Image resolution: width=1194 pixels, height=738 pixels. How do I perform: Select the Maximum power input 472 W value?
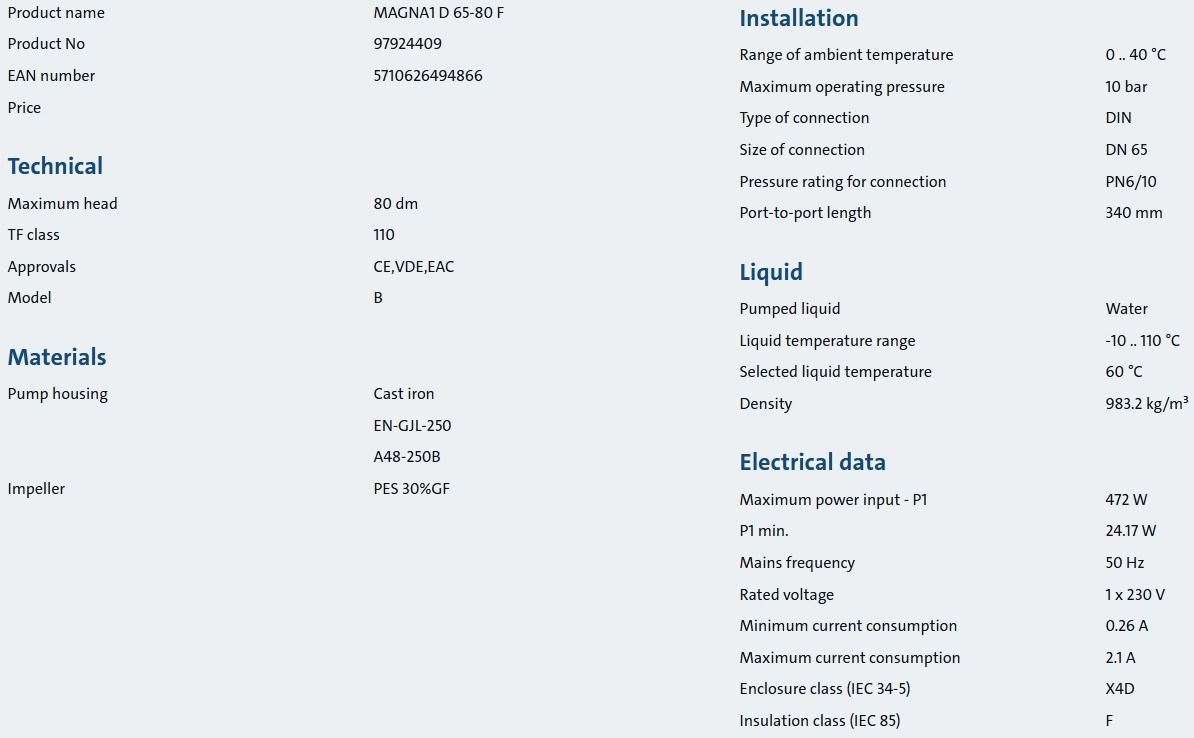pos(1126,500)
